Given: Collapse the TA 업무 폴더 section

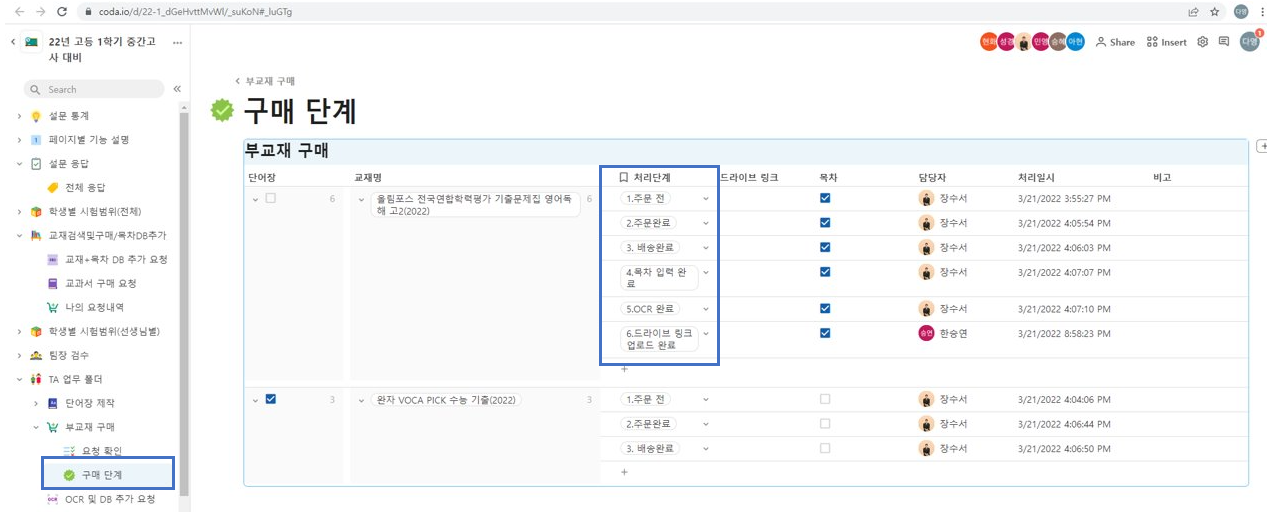Looking at the screenshot, I should pyautogui.click(x=19, y=380).
